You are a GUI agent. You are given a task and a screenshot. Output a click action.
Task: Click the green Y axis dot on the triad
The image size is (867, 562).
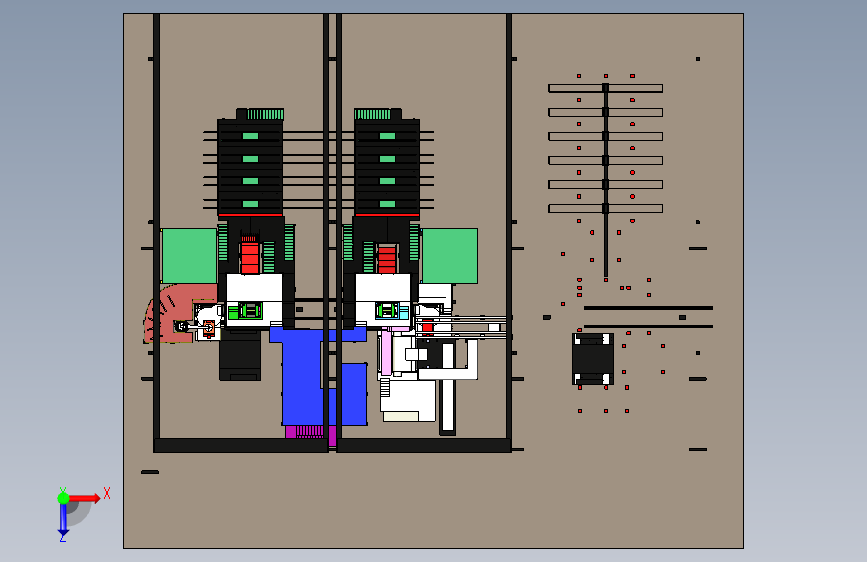[63, 498]
